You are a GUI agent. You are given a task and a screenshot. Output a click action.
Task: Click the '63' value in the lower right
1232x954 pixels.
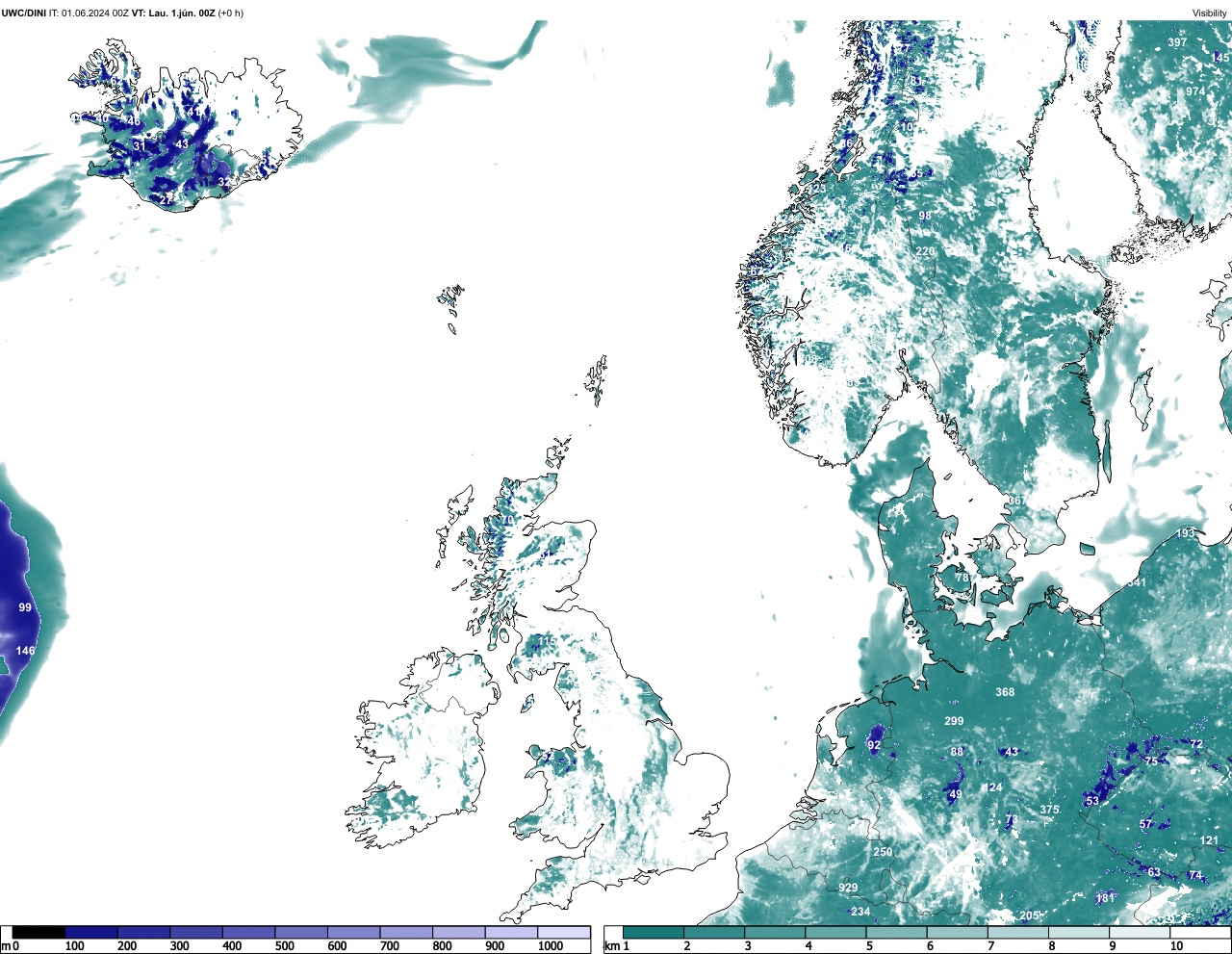[x=1154, y=872]
